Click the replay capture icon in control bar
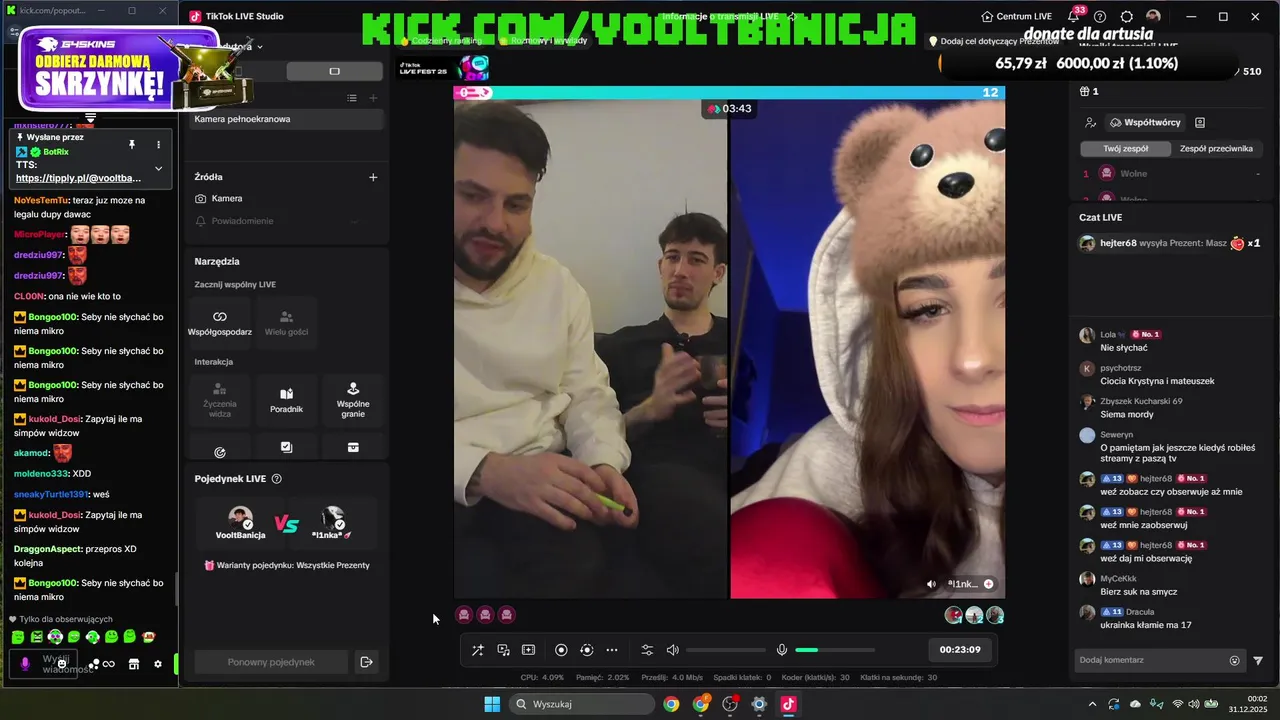 (x=586, y=650)
